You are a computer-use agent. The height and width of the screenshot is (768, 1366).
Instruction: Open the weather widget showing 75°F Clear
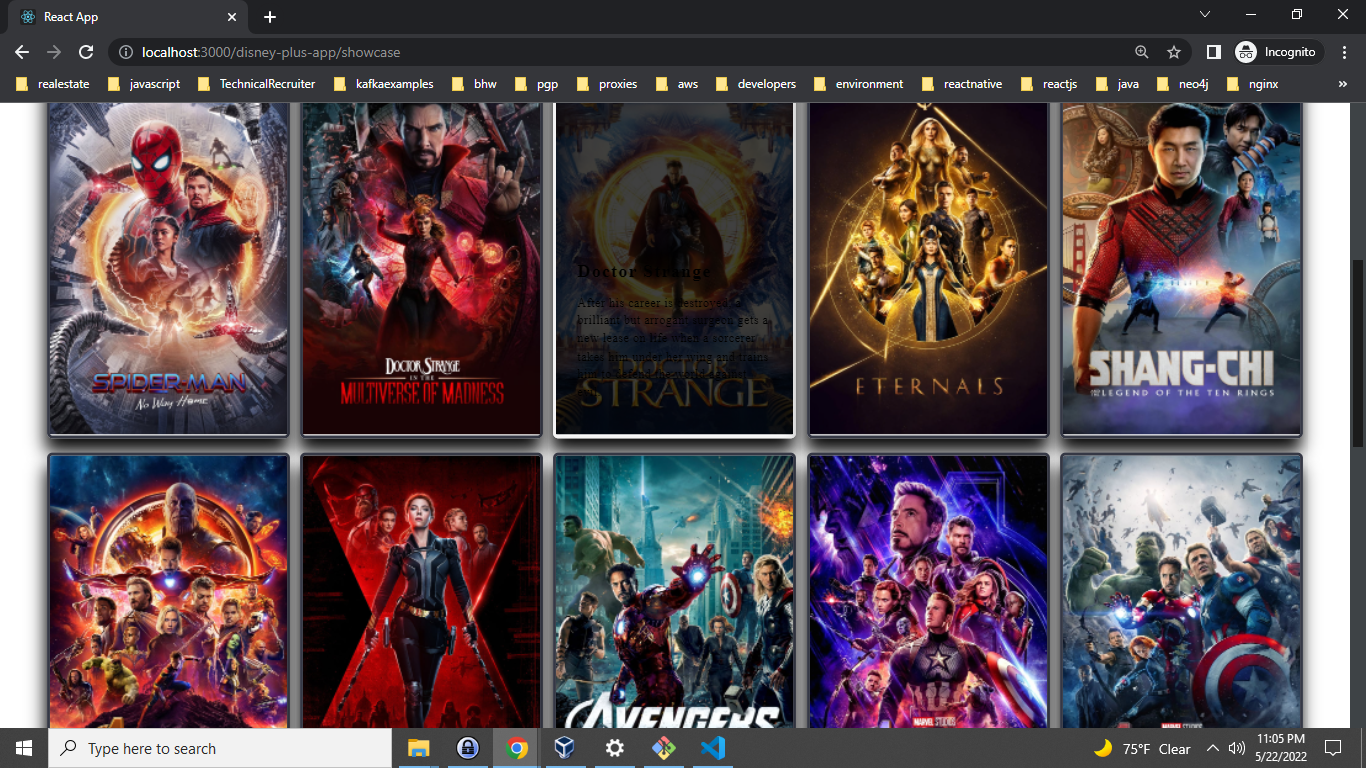pos(1142,748)
